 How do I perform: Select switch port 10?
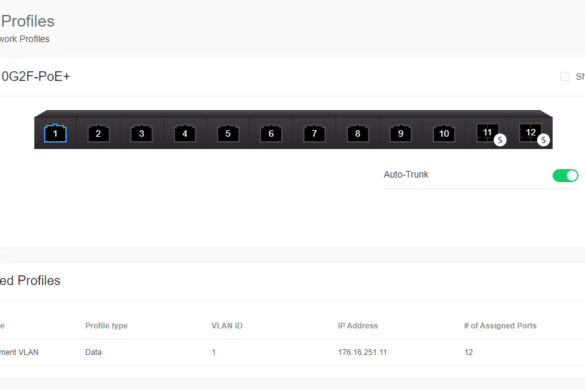click(444, 133)
